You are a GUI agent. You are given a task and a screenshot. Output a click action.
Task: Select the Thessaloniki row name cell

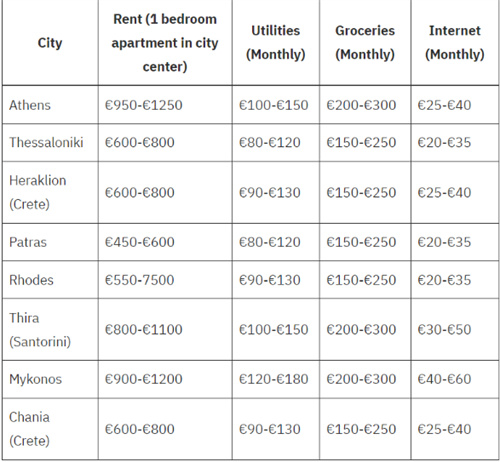[50, 143]
